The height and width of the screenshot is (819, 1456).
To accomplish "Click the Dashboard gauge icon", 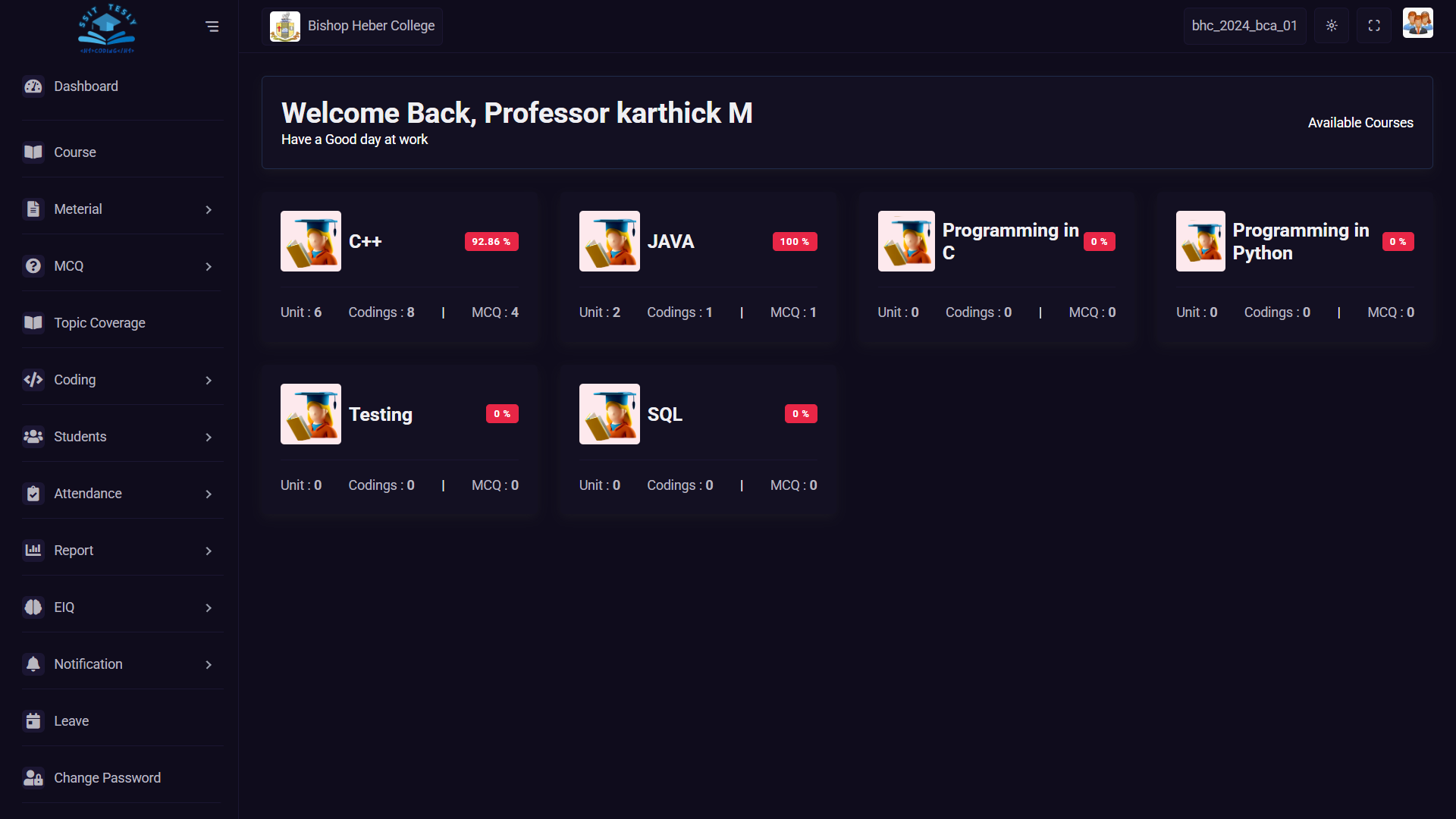I will 33,86.
